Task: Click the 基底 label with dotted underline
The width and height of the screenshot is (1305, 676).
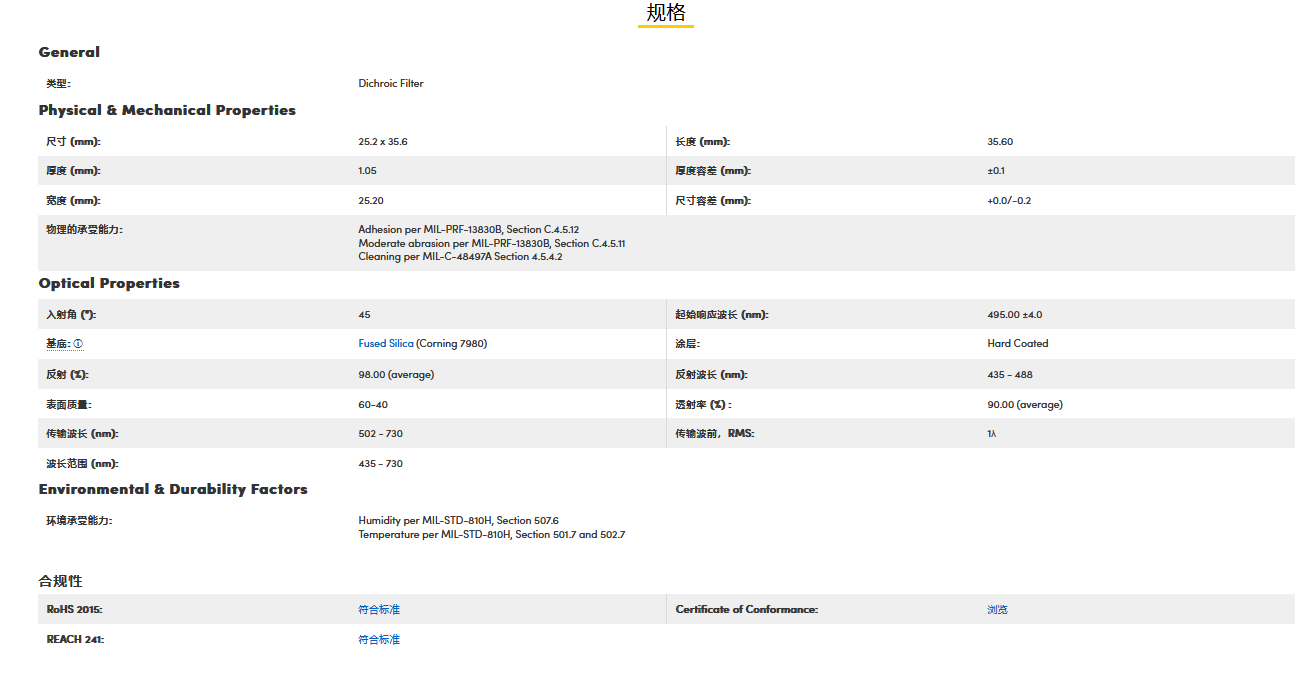Action: 58,344
